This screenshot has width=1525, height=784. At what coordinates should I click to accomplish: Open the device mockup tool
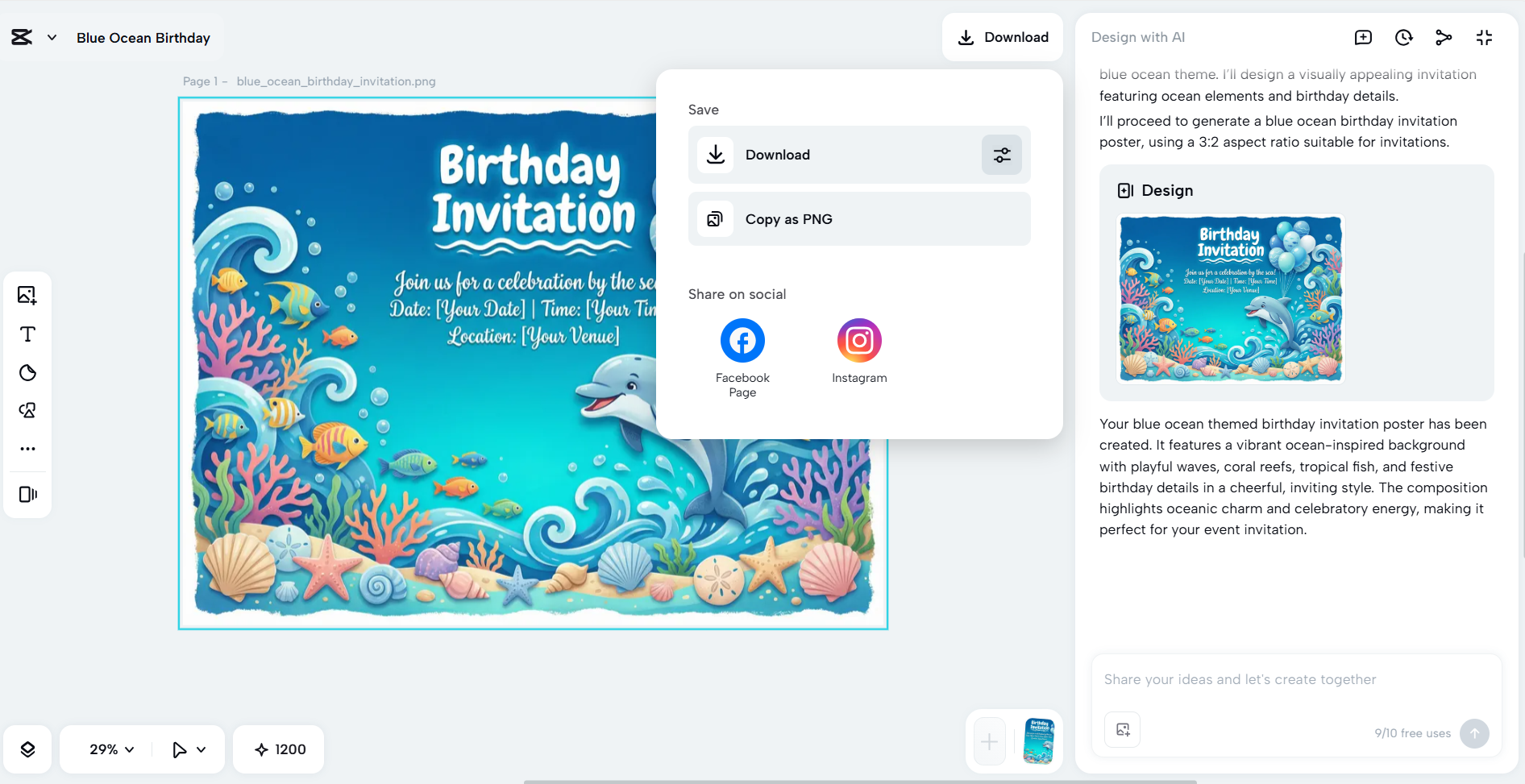27,494
